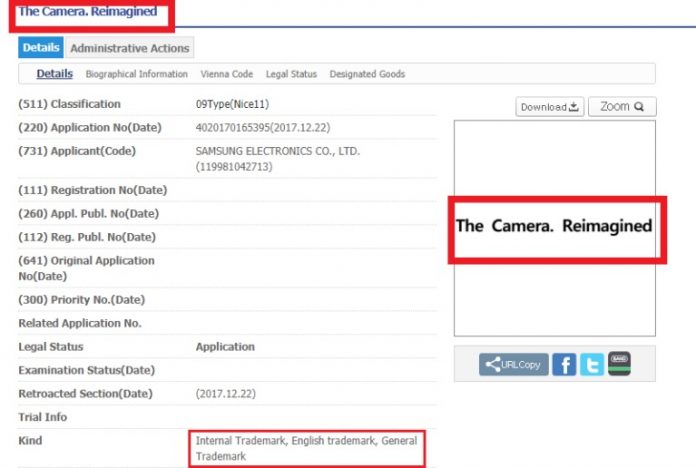
Task: Select 'SAMSUNG ELECTRONICS CO., LTD.' applicant text
Action: click(277, 151)
